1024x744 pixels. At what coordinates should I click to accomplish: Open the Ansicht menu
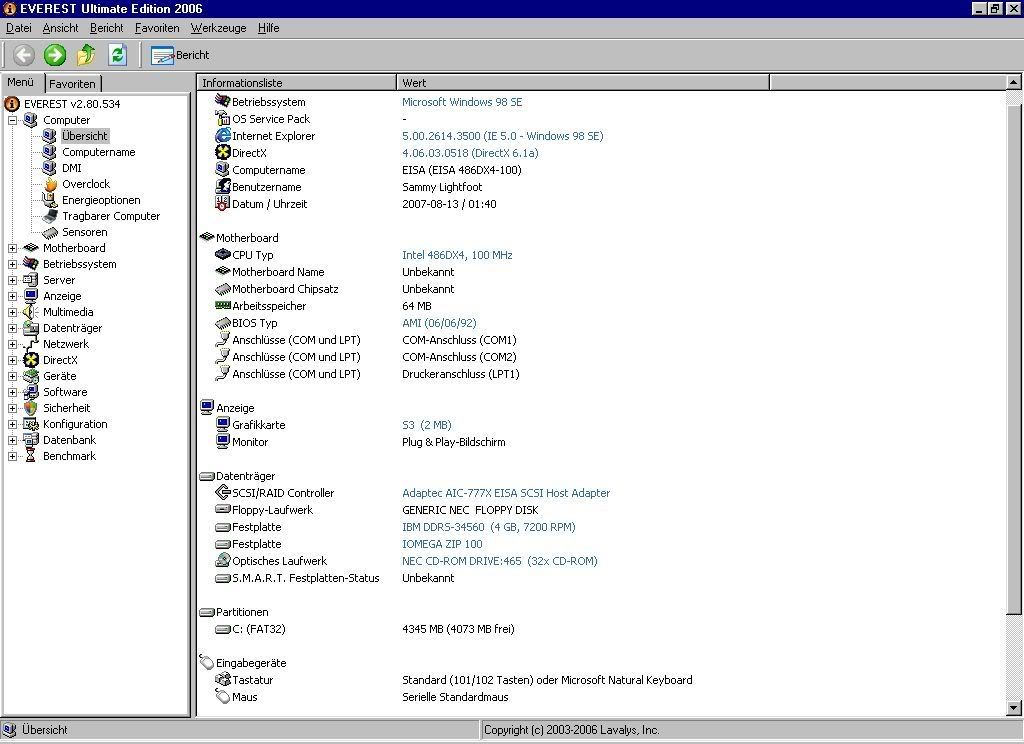pos(60,28)
